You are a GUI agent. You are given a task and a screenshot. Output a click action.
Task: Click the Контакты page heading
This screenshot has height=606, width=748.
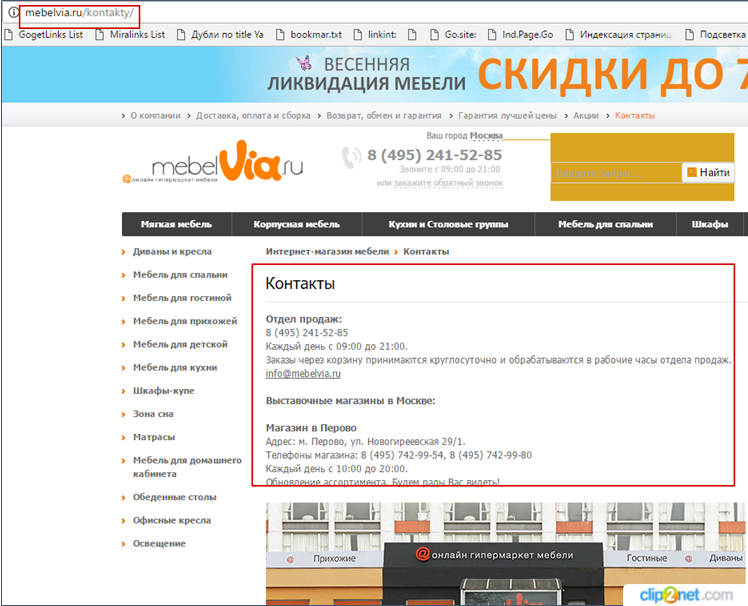click(x=300, y=283)
